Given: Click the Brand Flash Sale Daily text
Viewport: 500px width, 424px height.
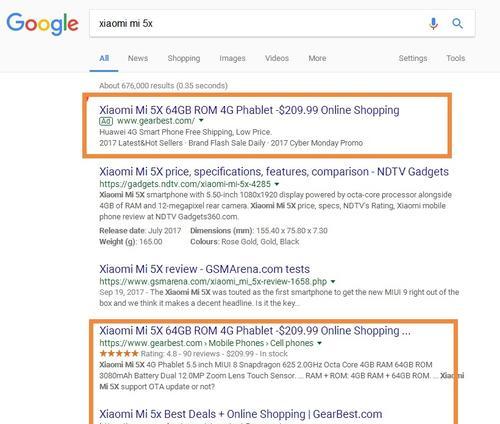Looking at the screenshot, I should pos(227,143).
